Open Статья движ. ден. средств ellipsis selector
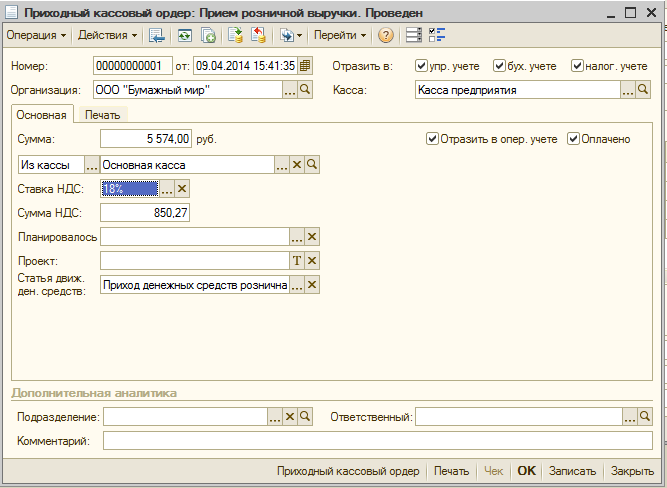Screen dimensions: 667x488 [x=297, y=285]
